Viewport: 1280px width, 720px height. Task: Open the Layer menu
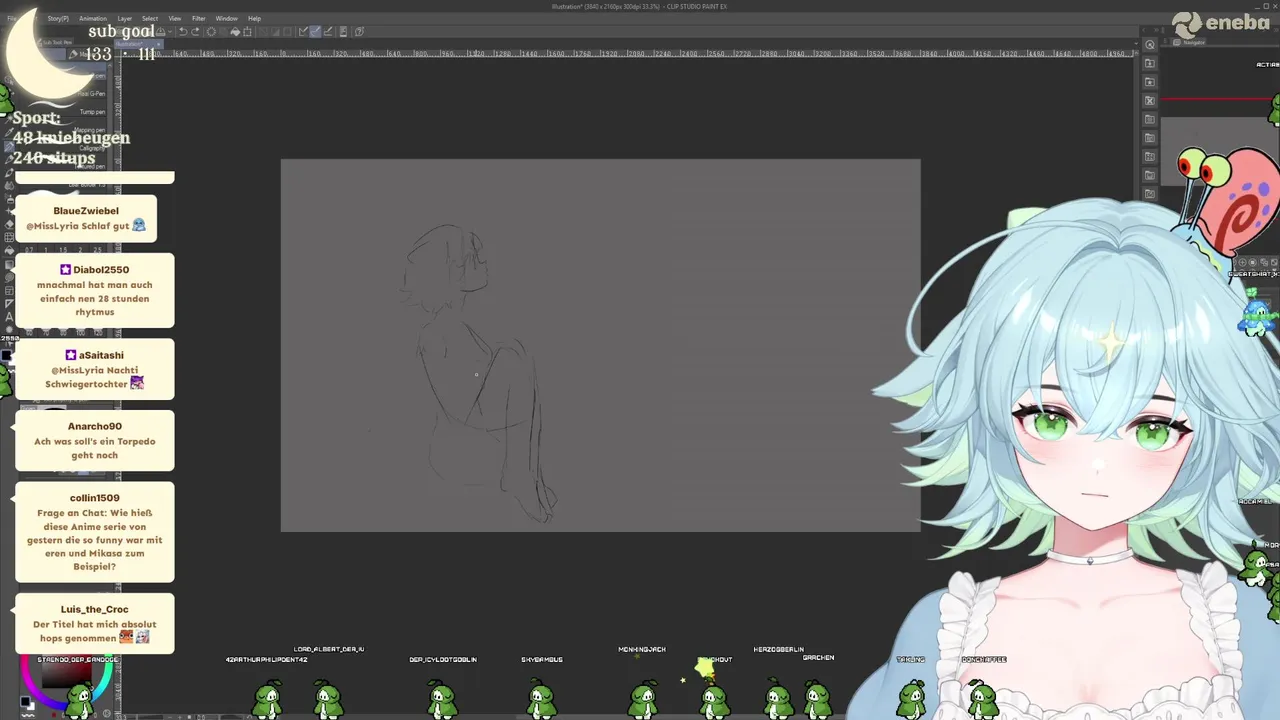point(125,18)
